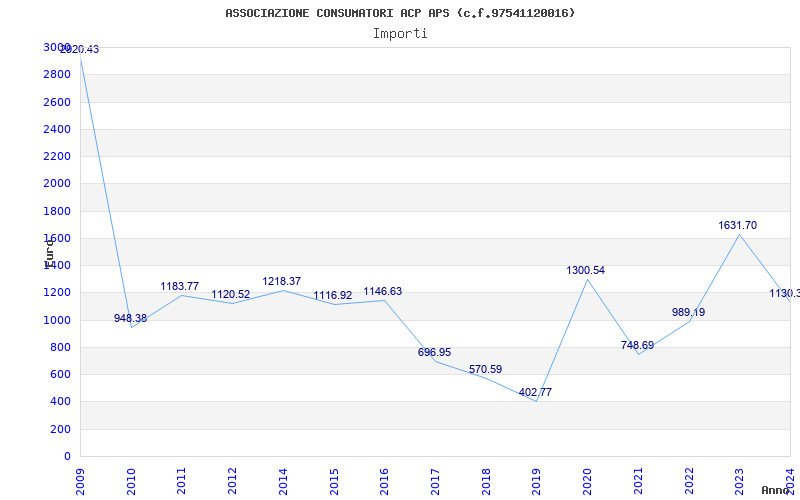Select the 1183.77 label for 2011
Screen dimensions: 800x500
pyautogui.click(x=180, y=286)
